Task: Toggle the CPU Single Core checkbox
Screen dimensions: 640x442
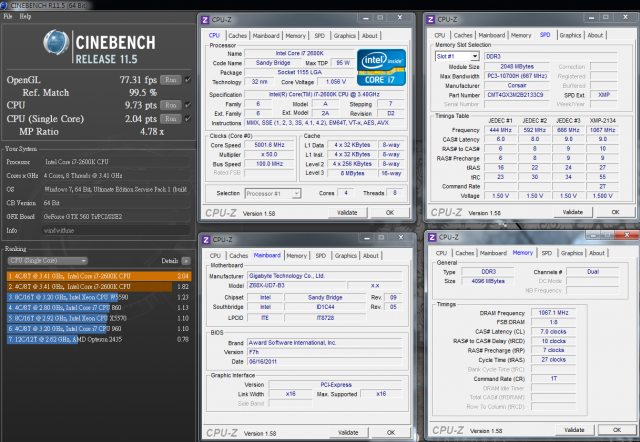Action: coord(188,119)
